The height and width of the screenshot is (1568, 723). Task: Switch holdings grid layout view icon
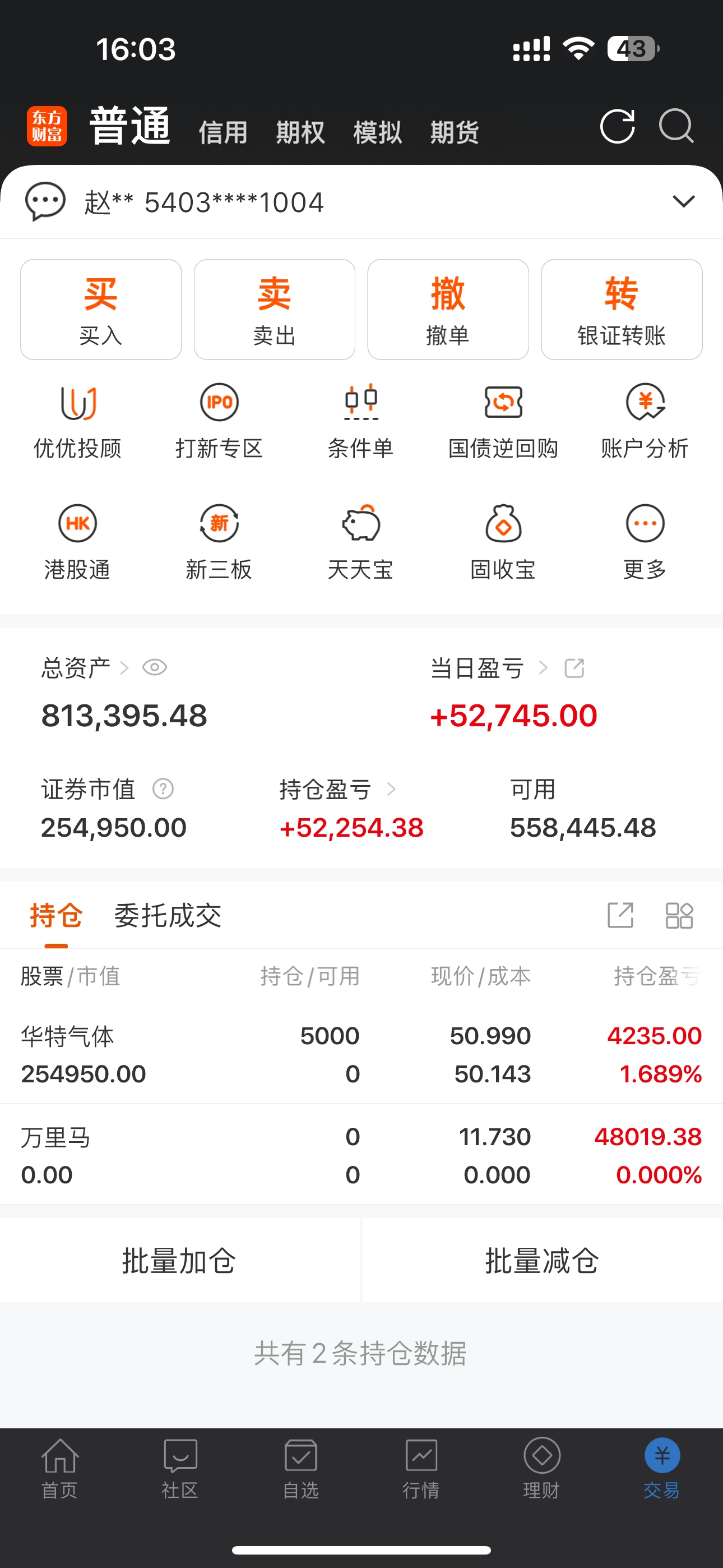pos(679,915)
